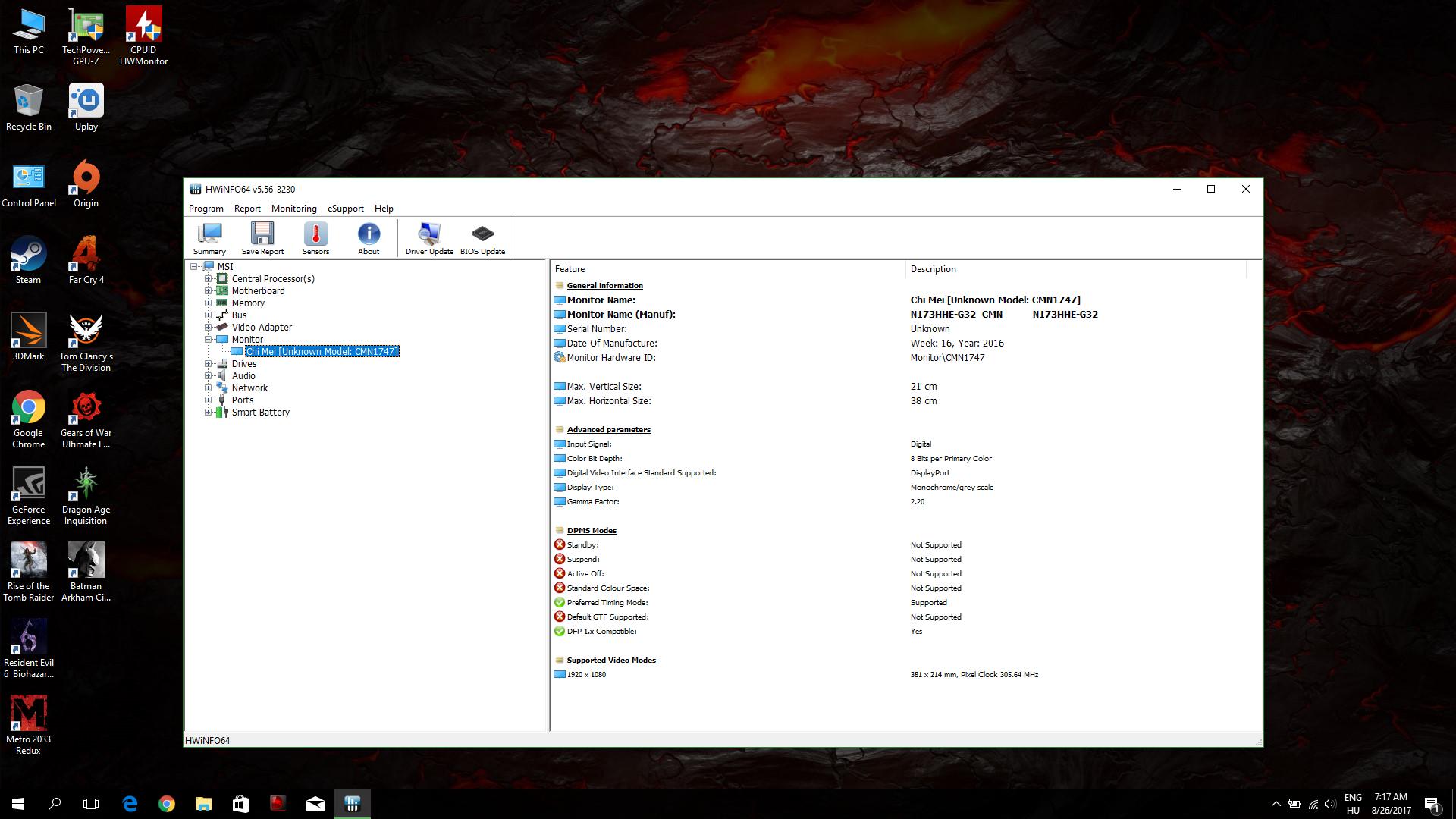Screen dimensions: 1456x819
Task: Open Task View on the taskbar
Action: [91, 804]
